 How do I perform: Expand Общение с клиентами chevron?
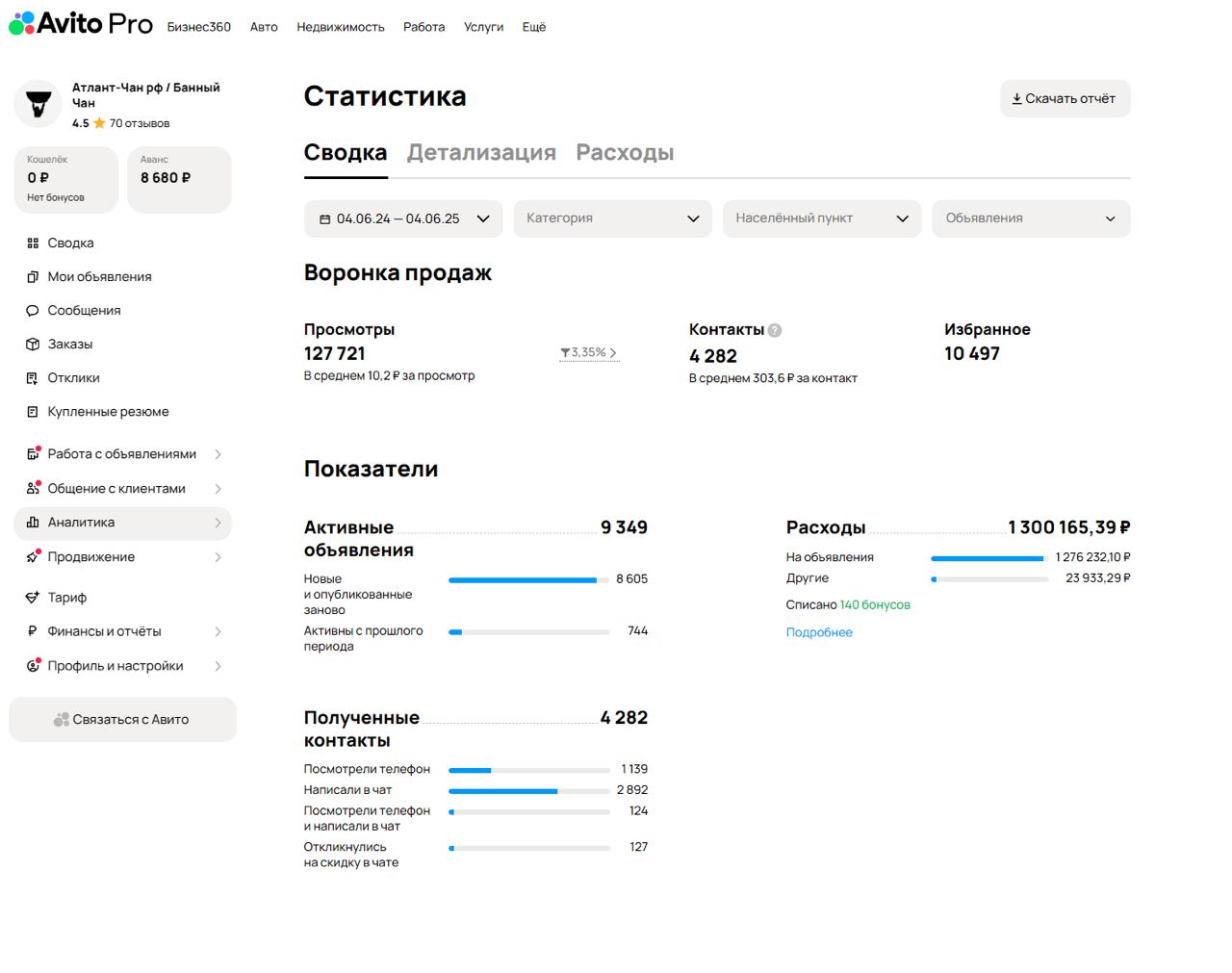click(x=218, y=489)
